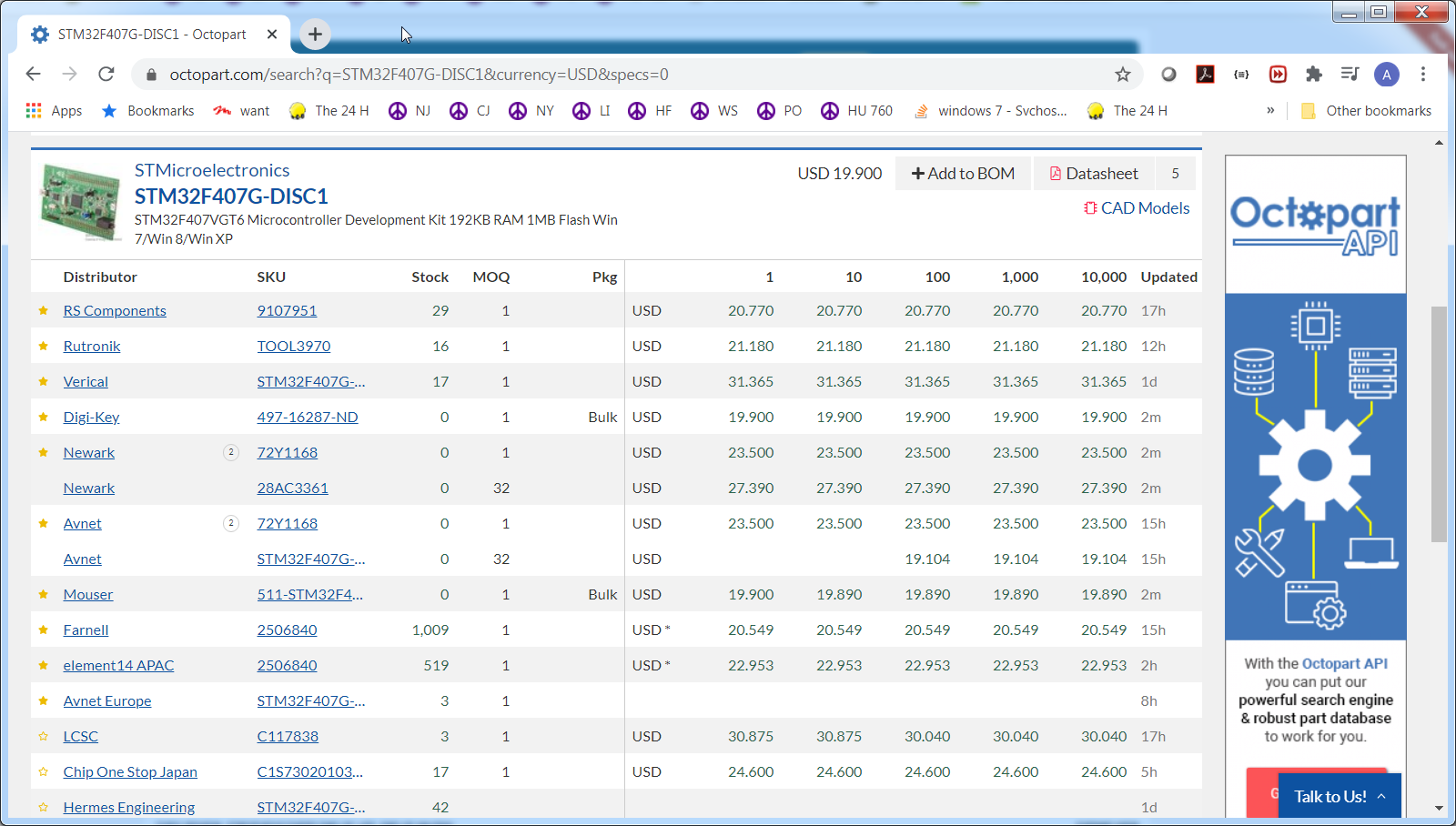The height and width of the screenshot is (826, 1456).
Task: Toggle the RS Components favorite star
Action: 43,311
